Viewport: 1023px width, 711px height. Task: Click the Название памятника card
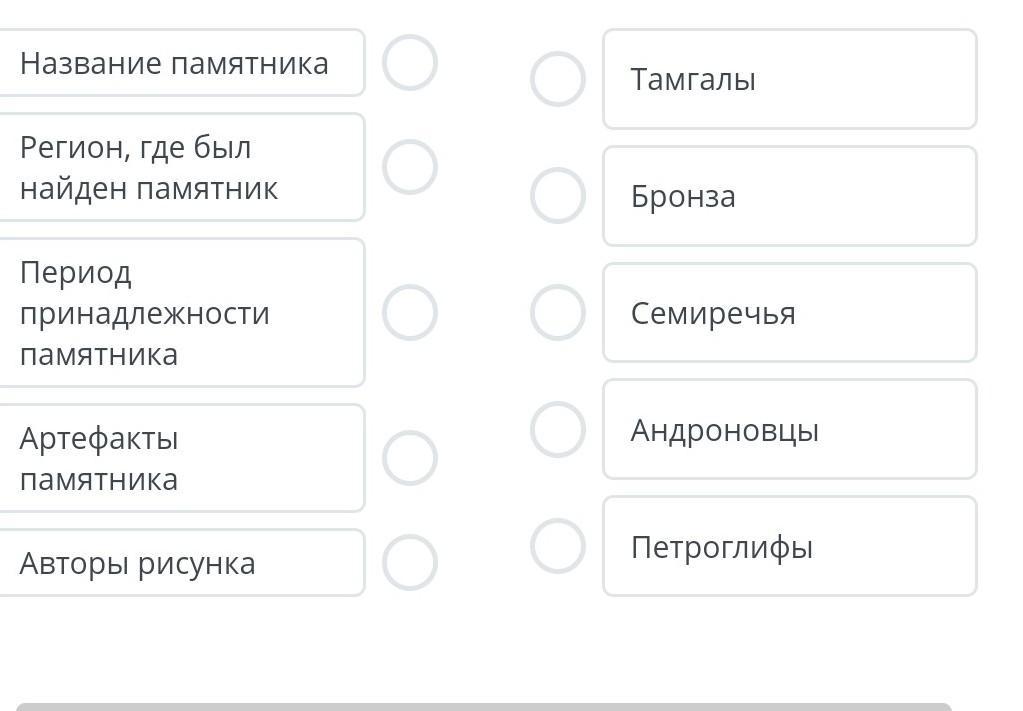(180, 63)
